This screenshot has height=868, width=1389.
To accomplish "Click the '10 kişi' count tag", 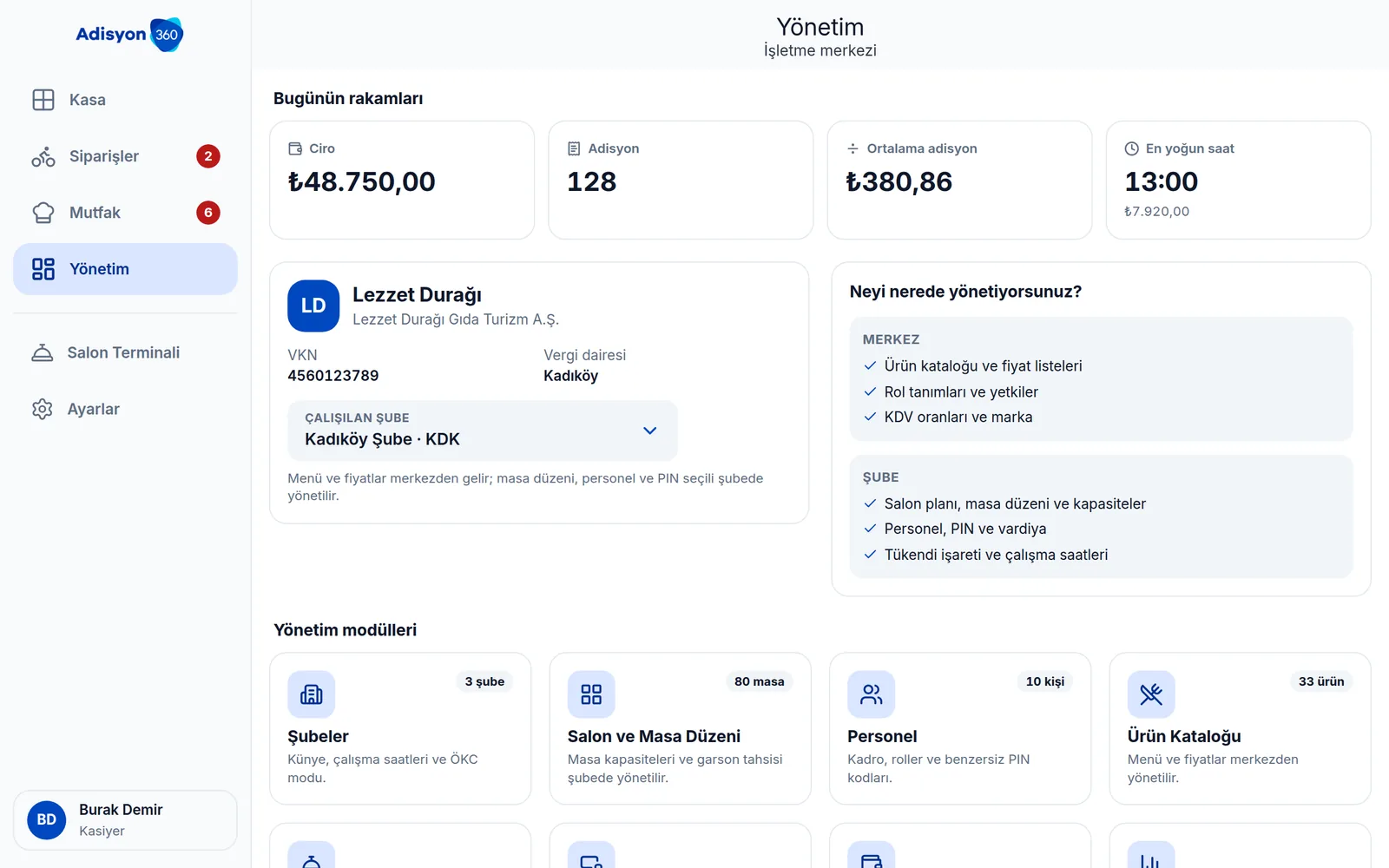I will [1045, 681].
